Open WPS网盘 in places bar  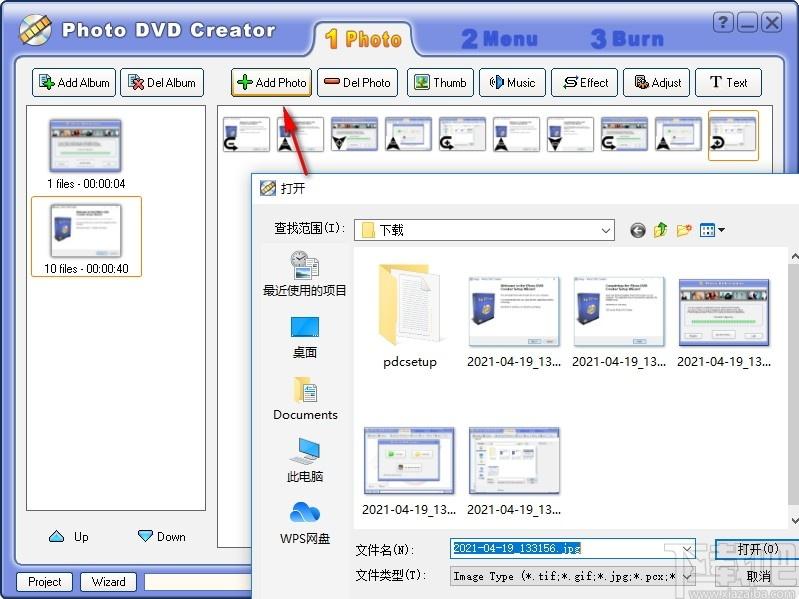[305, 523]
